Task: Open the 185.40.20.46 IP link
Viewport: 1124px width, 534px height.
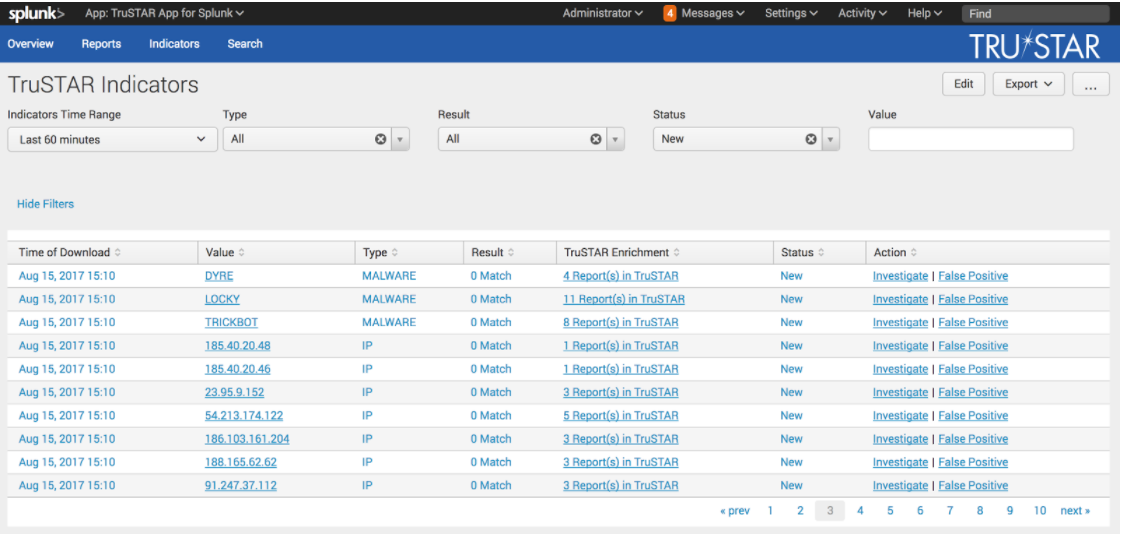Action: click(x=238, y=369)
